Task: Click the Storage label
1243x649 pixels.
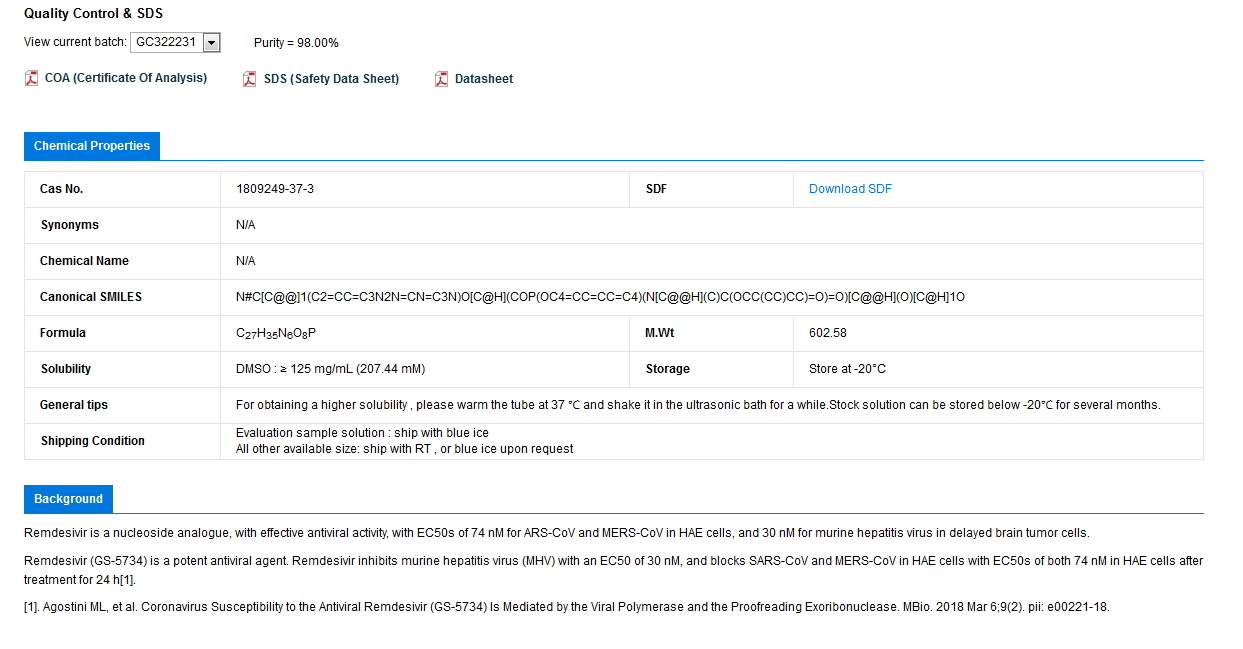Action: (x=667, y=369)
